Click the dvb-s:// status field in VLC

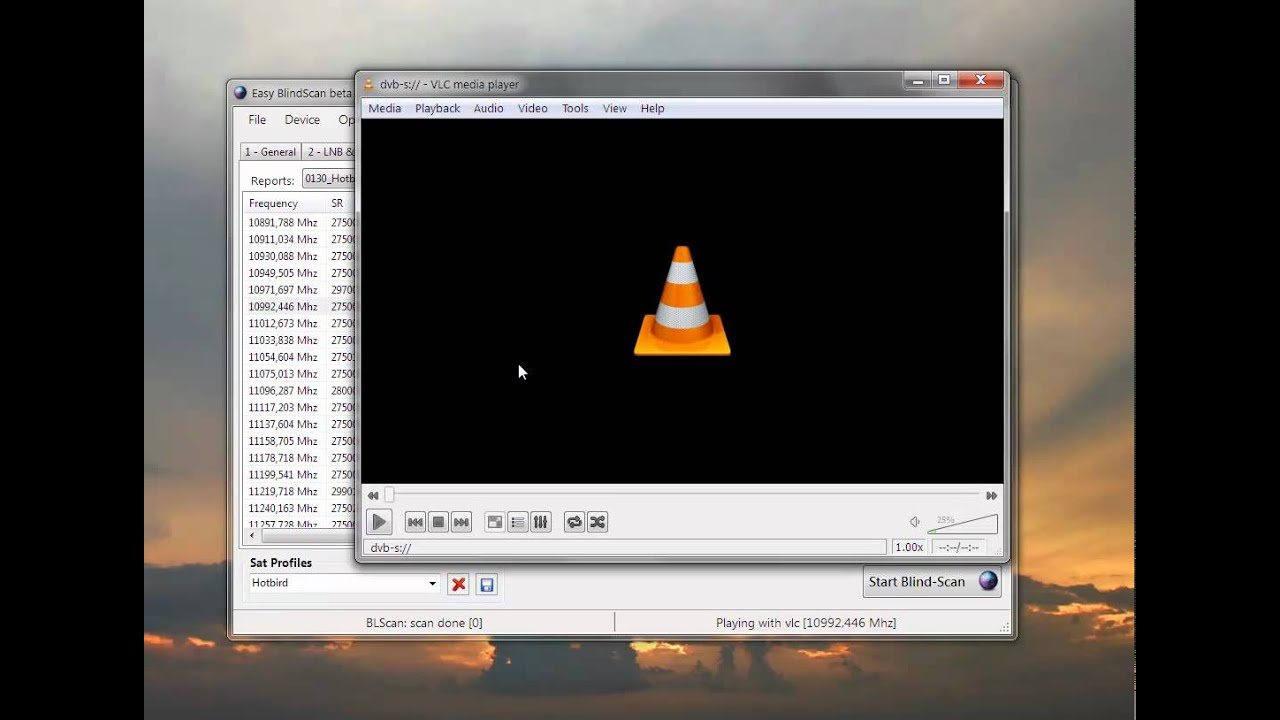625,547
